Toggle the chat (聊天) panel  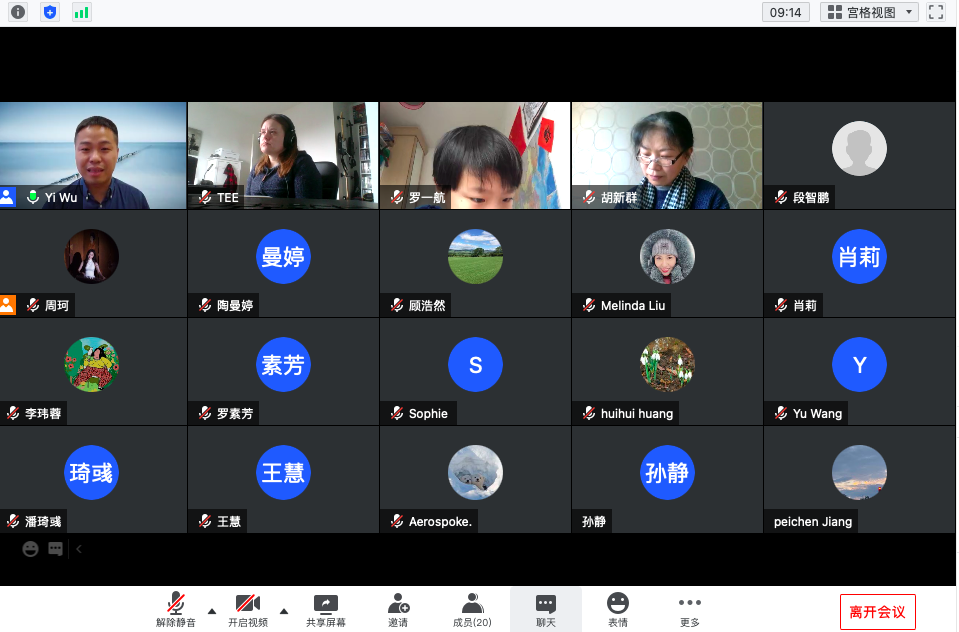tap(545, 610)
